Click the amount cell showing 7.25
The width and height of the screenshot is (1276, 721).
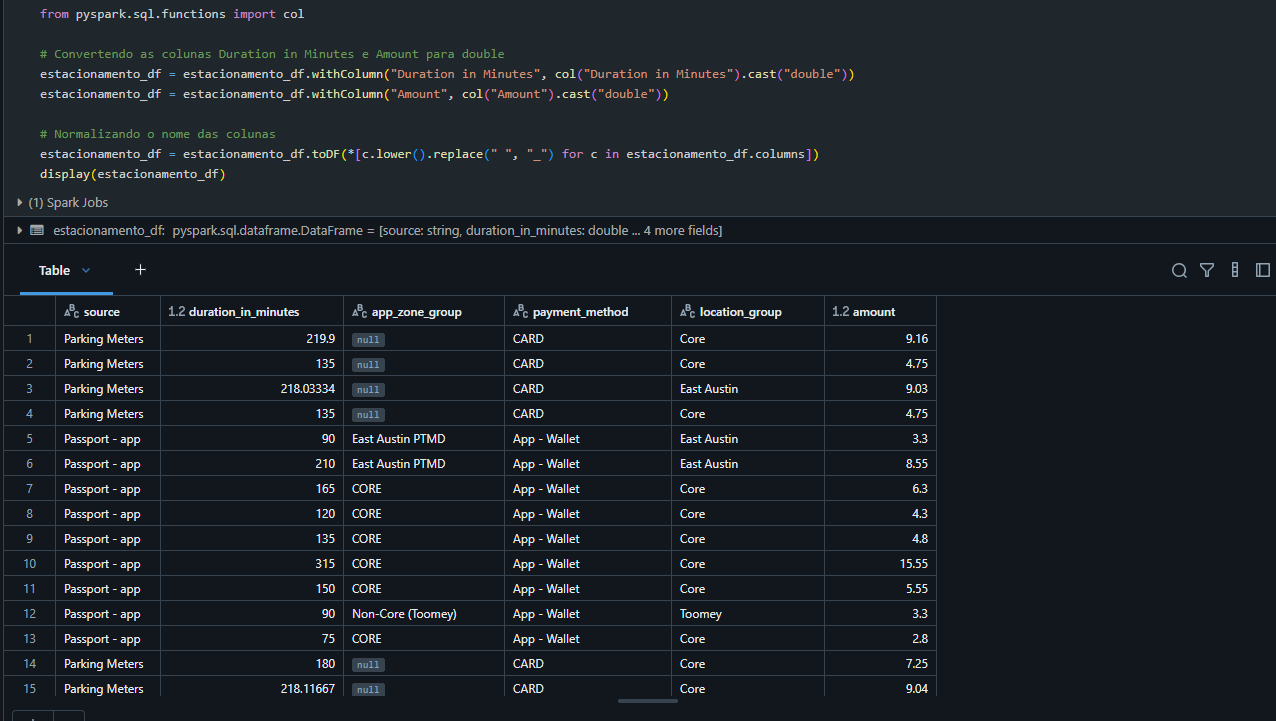(x=880, y=664)
